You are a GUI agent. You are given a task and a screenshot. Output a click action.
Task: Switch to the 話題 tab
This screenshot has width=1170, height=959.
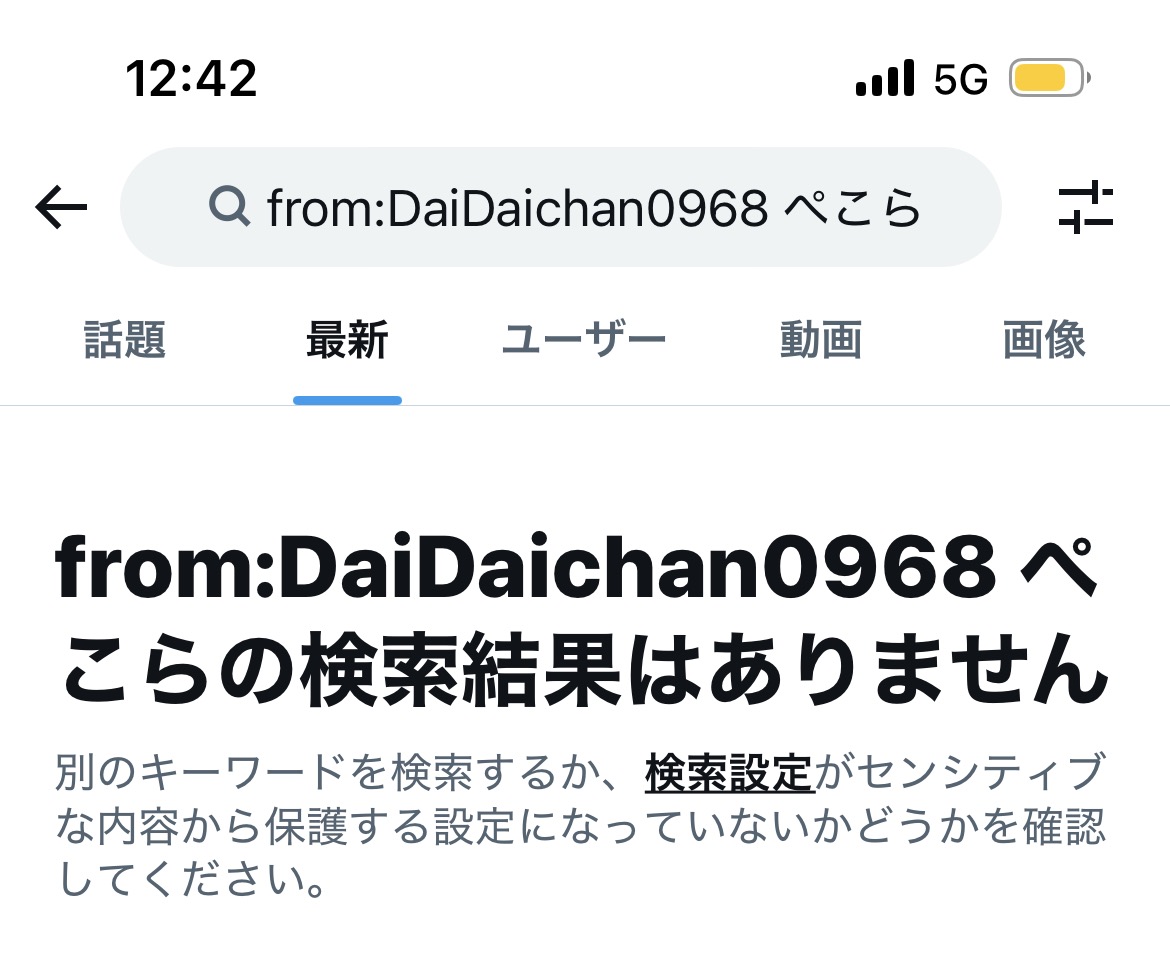point(125,340)
